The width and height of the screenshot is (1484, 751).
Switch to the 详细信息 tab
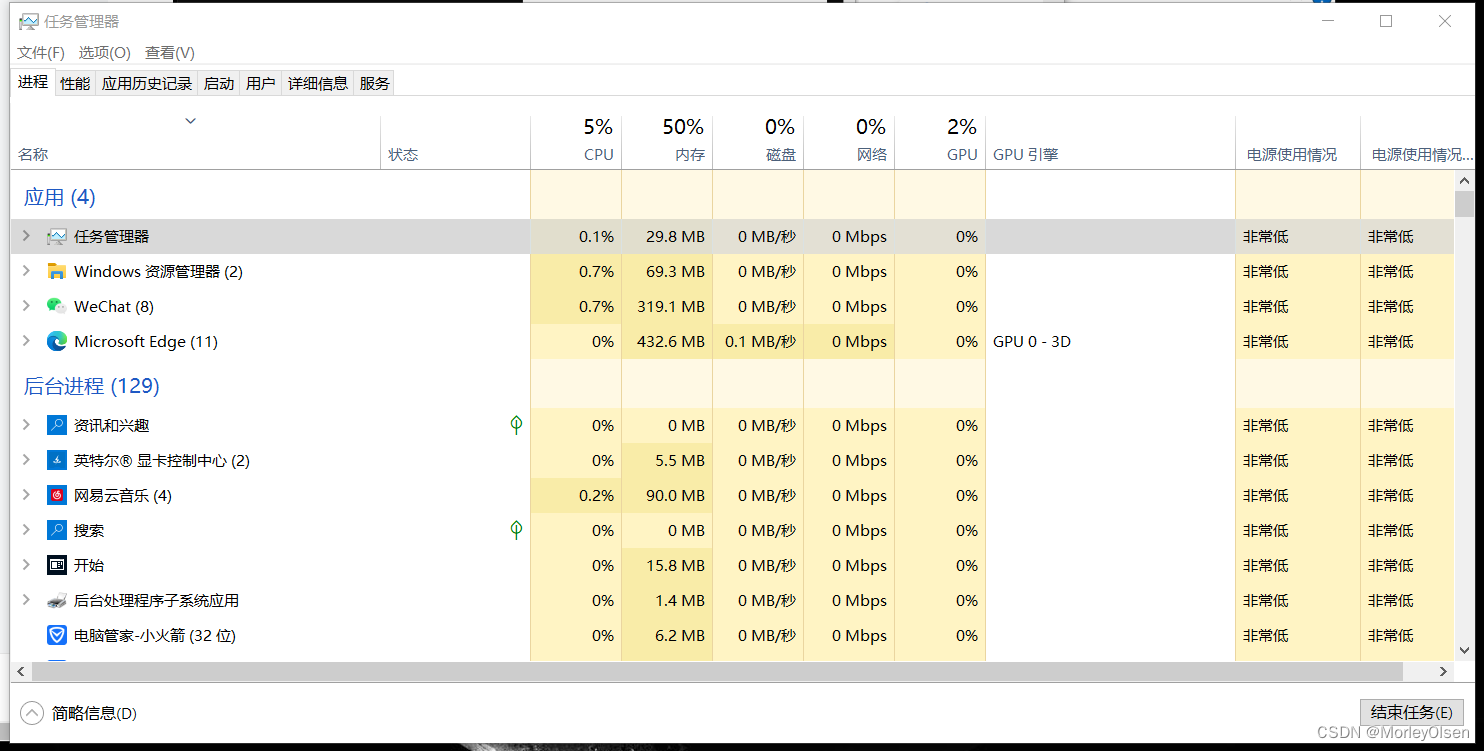(318, 84)
